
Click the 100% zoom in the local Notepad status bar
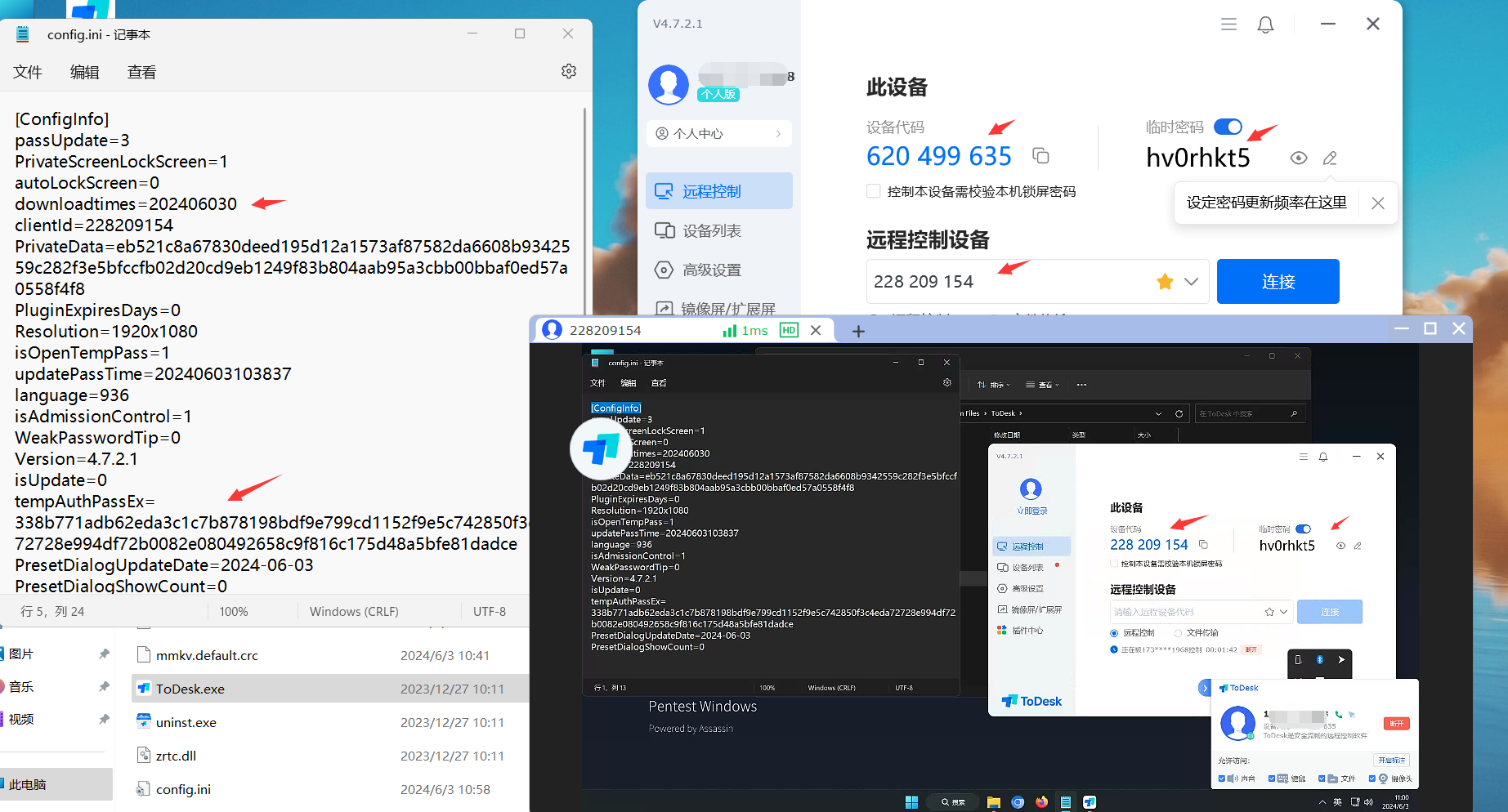(x=234, y=611)
